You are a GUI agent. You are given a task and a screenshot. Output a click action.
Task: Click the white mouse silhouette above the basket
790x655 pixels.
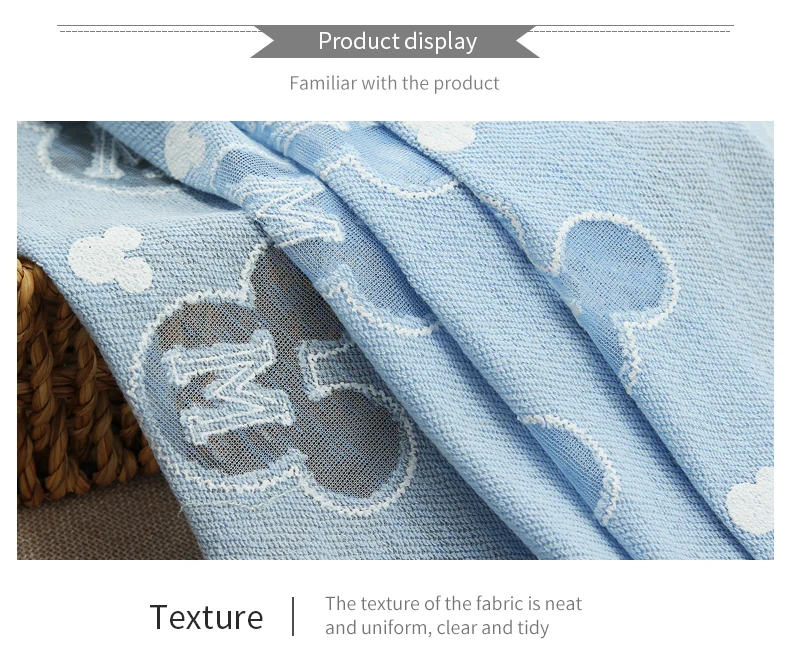click(x=111, y=259)
